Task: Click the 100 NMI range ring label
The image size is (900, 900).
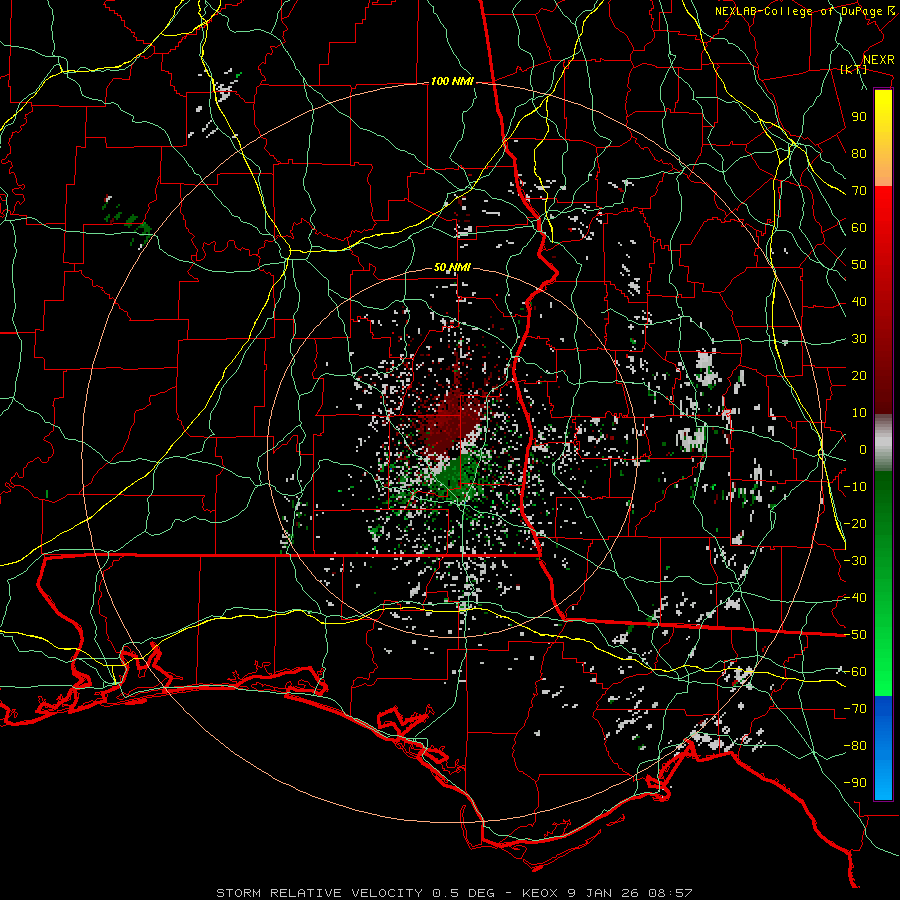Action: click(452, 82)
